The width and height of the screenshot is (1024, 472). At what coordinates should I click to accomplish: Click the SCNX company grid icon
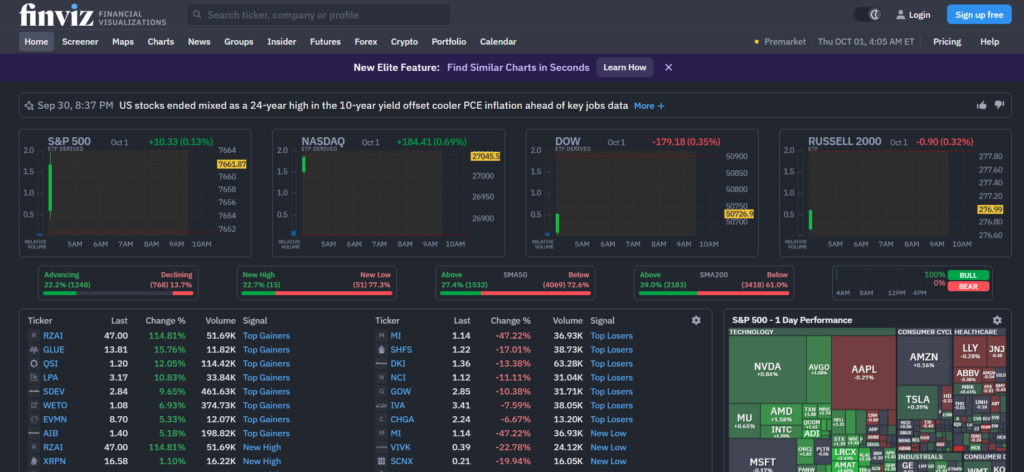(381, 461)
